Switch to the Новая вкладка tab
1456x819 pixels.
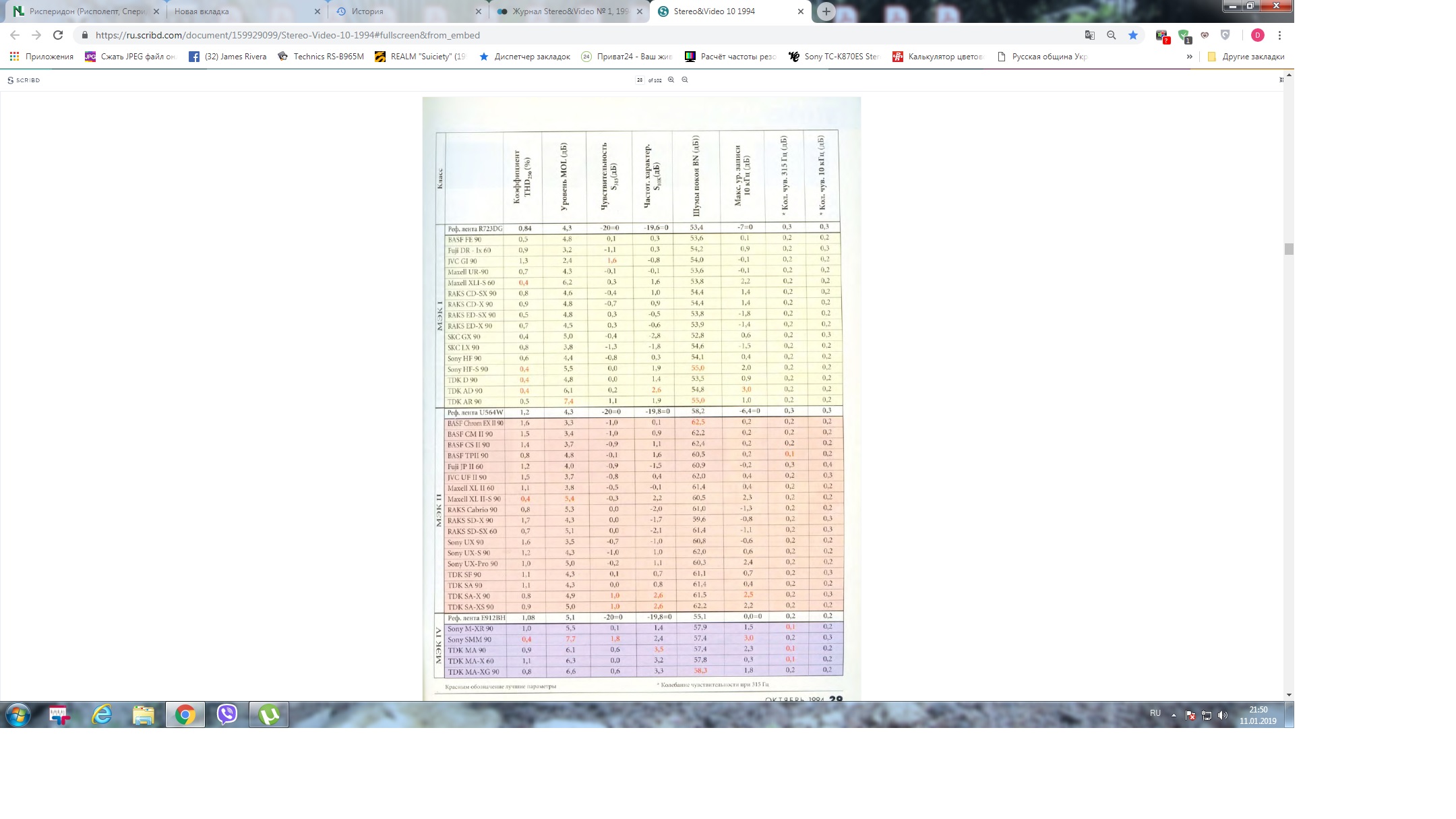(202, 11)
